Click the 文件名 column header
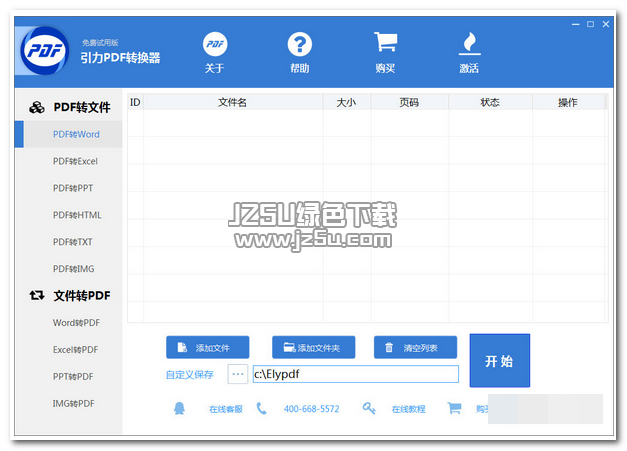The width and height of the screenshot is (627, 451). point(233,102)
